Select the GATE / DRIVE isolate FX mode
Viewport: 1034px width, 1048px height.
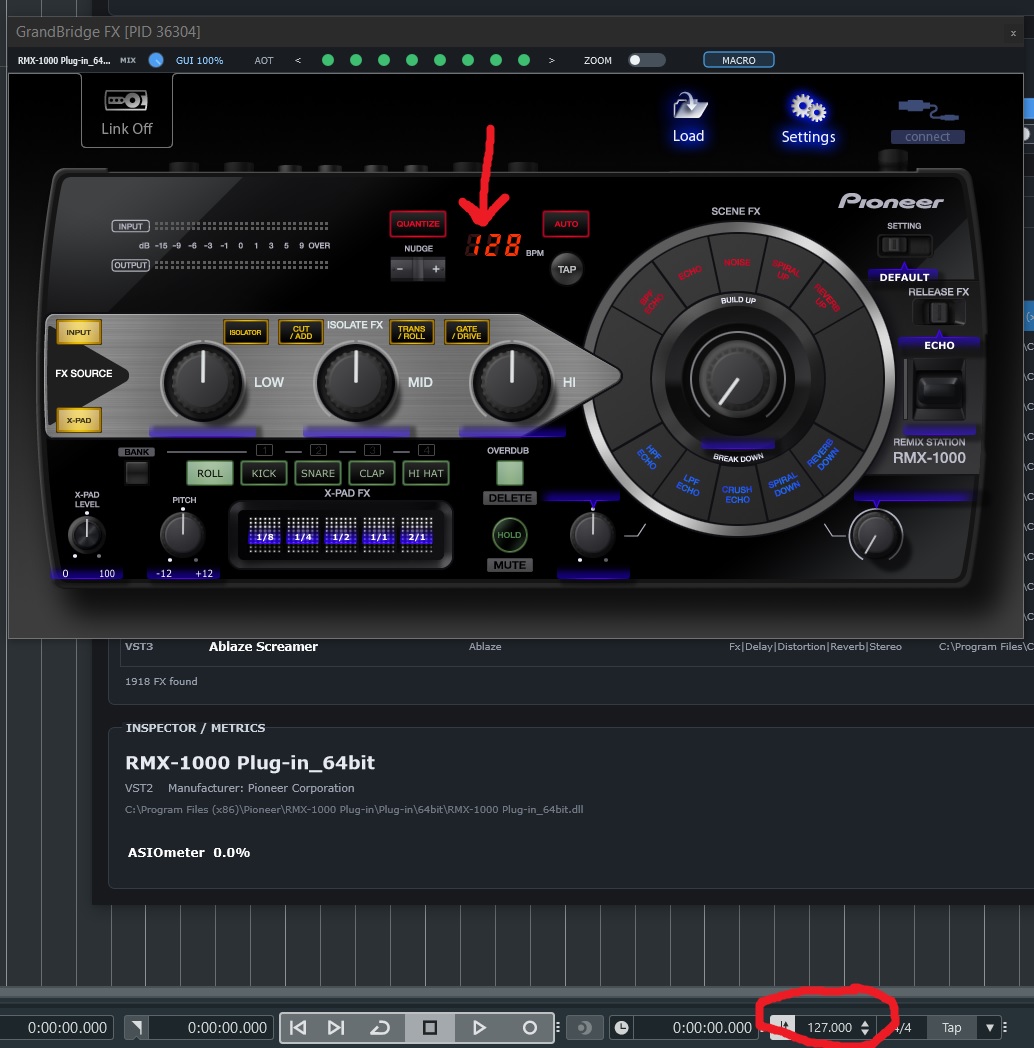click(467, 332)
